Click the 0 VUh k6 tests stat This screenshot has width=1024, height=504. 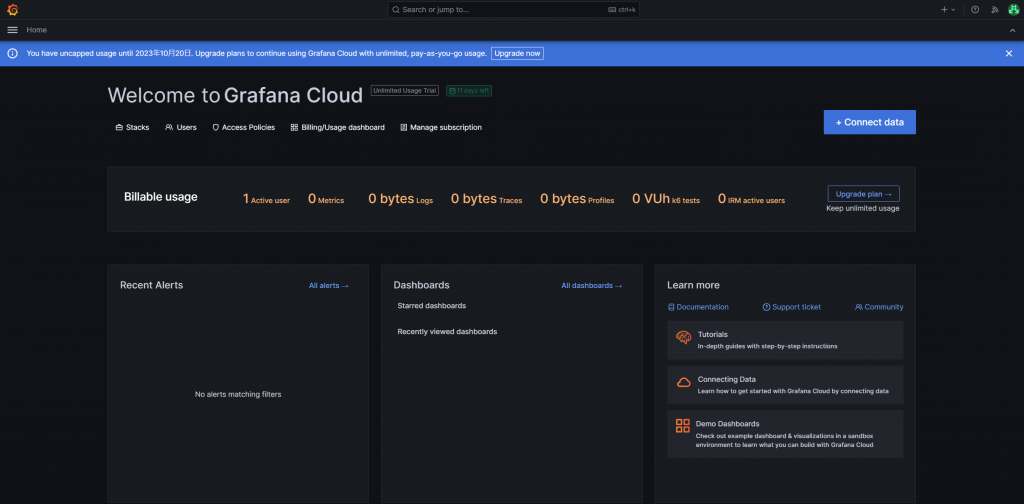tap(666, 199)
